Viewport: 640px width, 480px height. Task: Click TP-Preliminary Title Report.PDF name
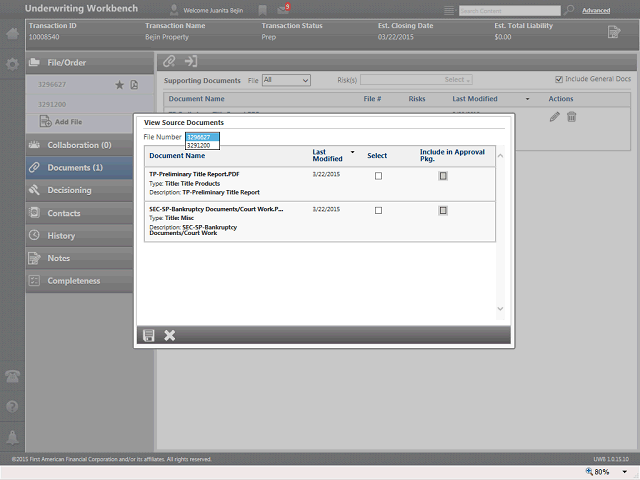194,174
